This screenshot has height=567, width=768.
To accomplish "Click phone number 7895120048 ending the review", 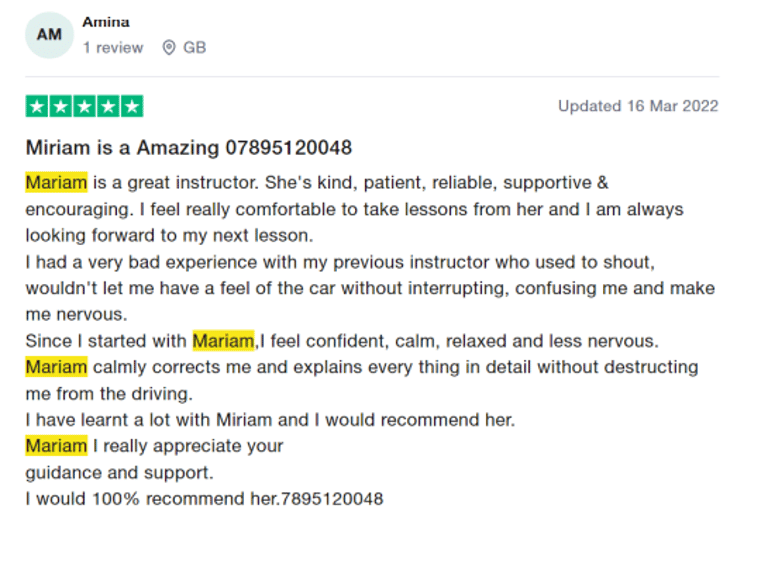I will (334, 498).
